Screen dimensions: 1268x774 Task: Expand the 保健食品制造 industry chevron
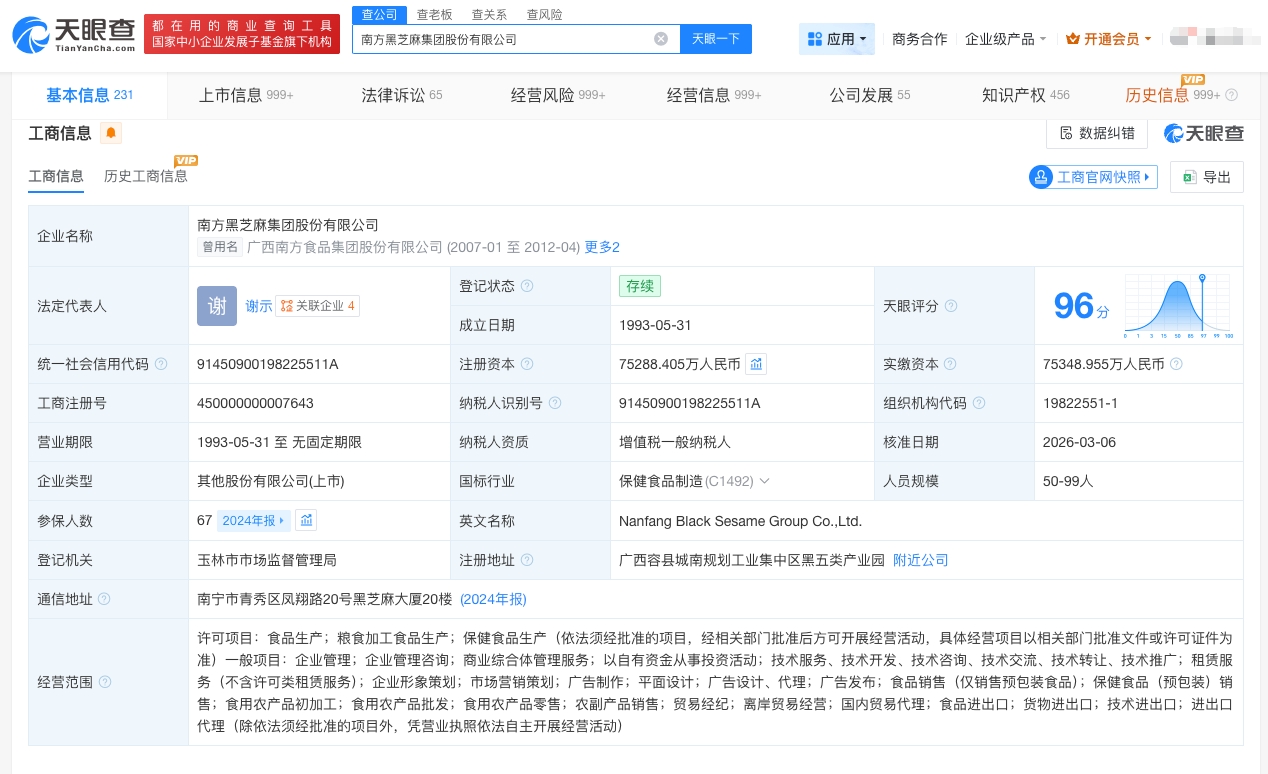[765, 481]
